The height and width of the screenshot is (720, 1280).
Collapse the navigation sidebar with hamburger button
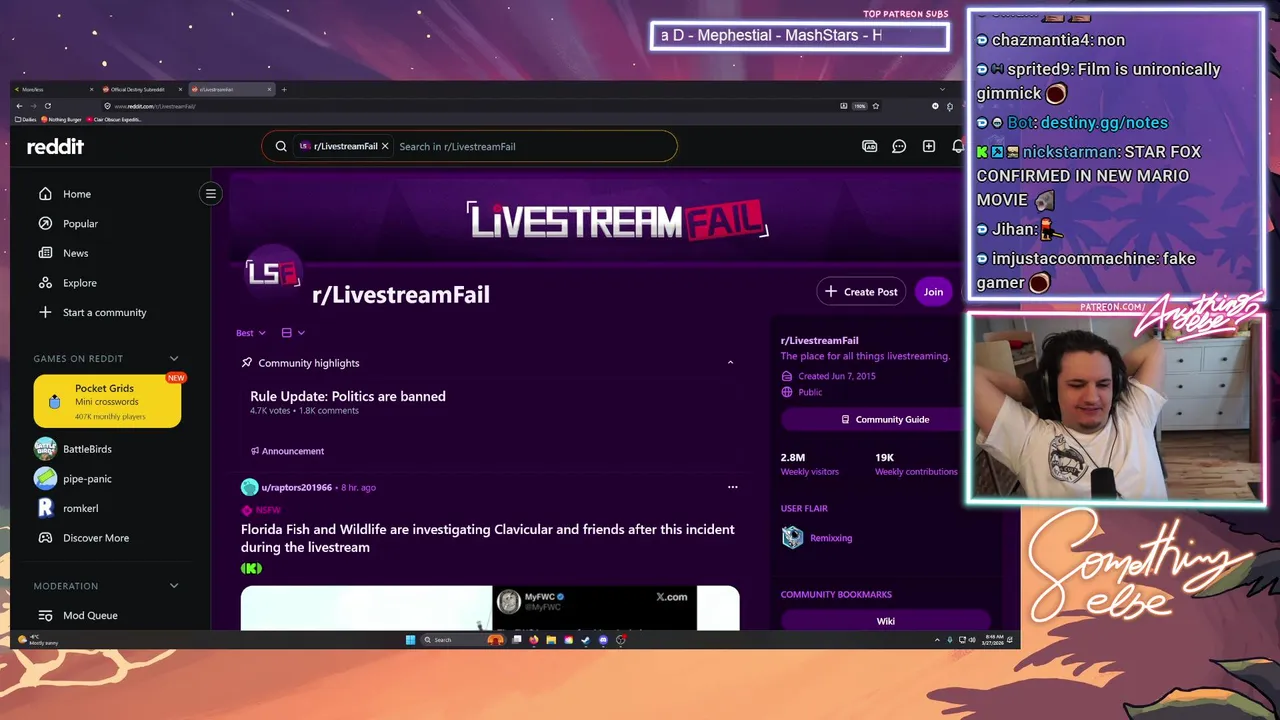point(210,194)
